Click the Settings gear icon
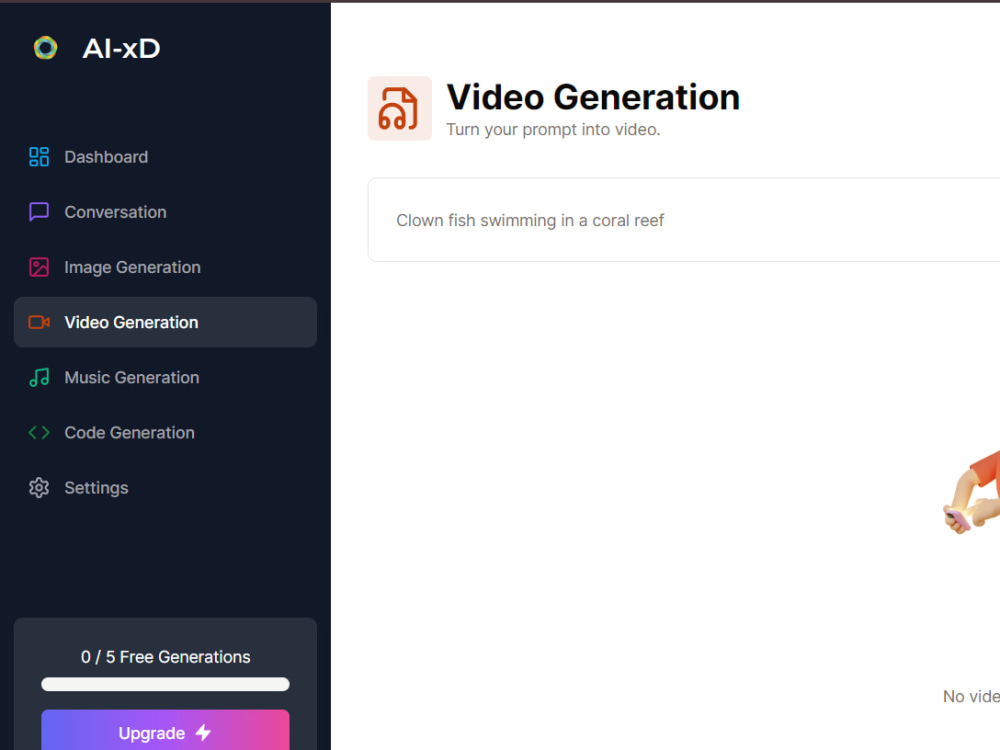The image size is (1000, 750). [39, 488]
